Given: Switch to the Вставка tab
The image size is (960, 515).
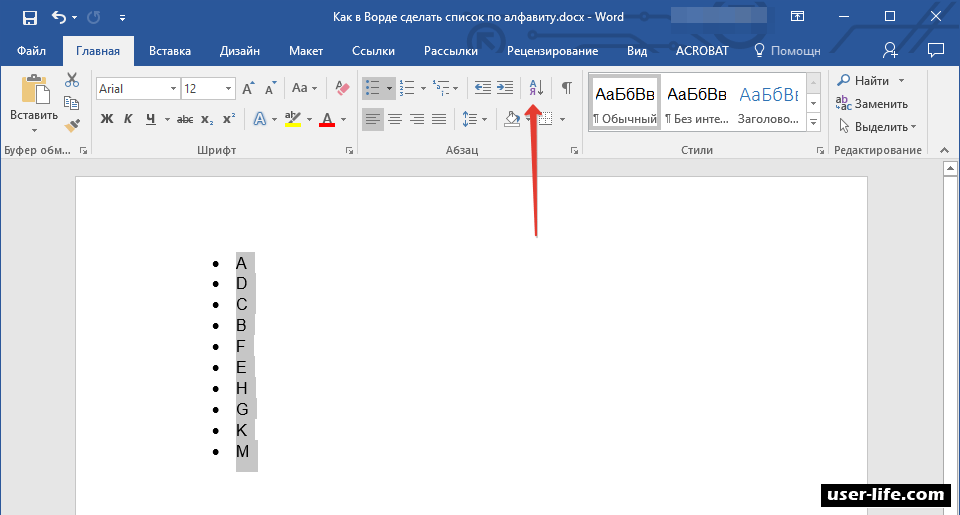Looking at the screenshot, I should pyautogui.click(x=170, y=51).
